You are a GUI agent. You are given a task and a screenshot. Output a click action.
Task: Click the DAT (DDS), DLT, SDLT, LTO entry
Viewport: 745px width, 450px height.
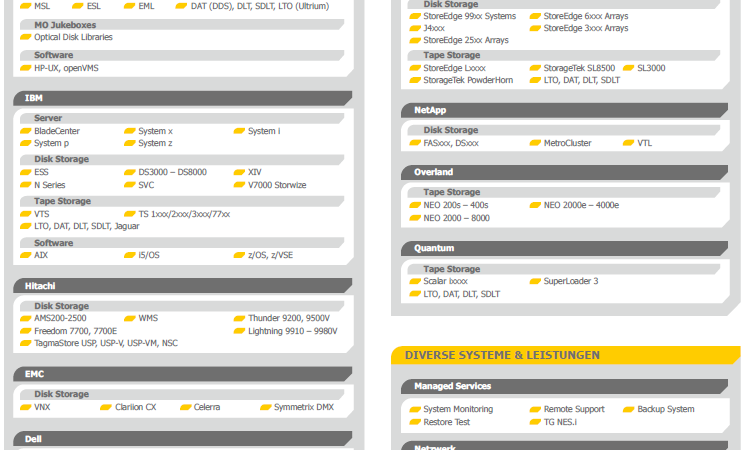tap(260, 6)
